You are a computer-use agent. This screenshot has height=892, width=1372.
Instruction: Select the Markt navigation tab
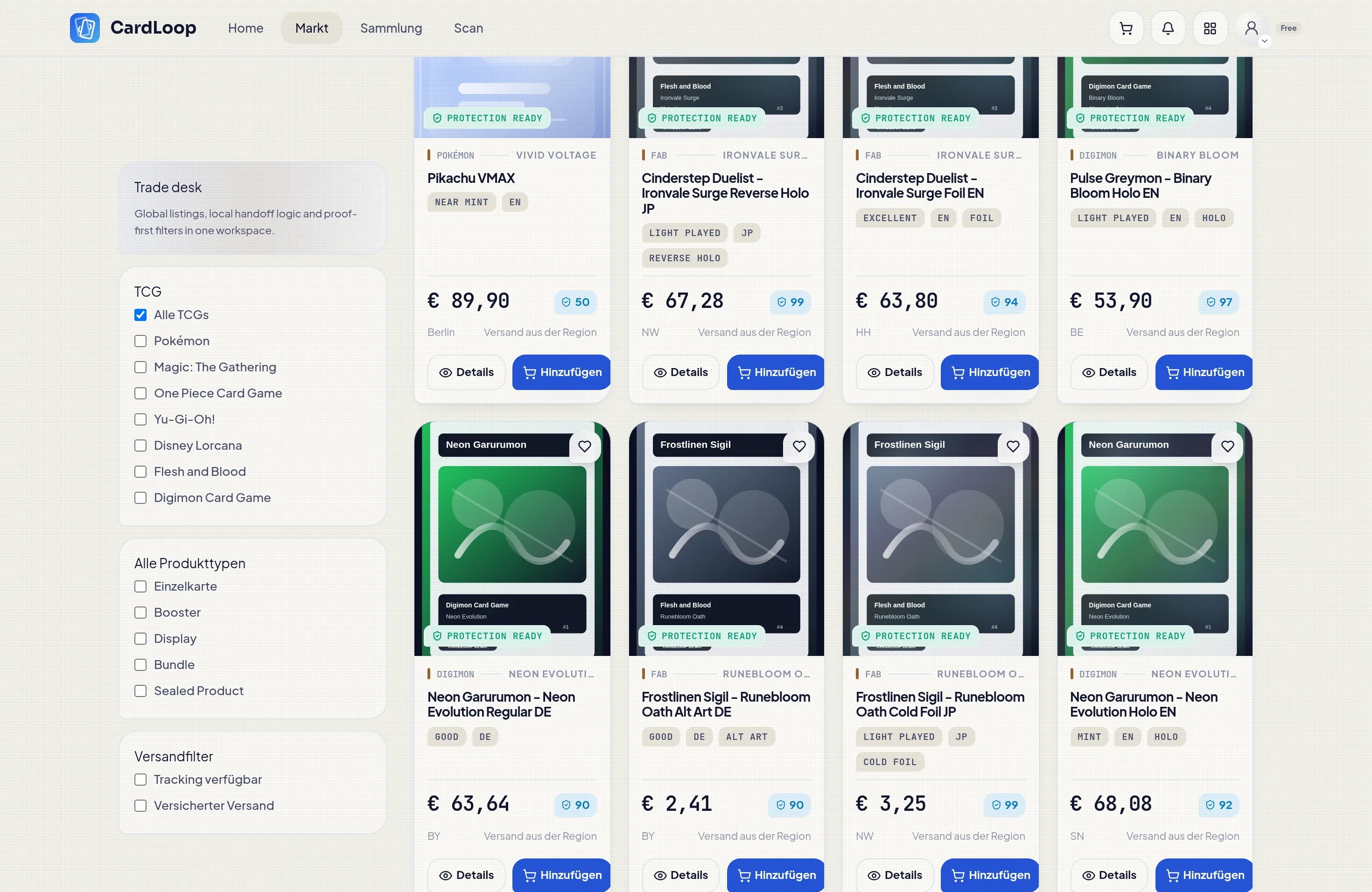tap(312, 28)
